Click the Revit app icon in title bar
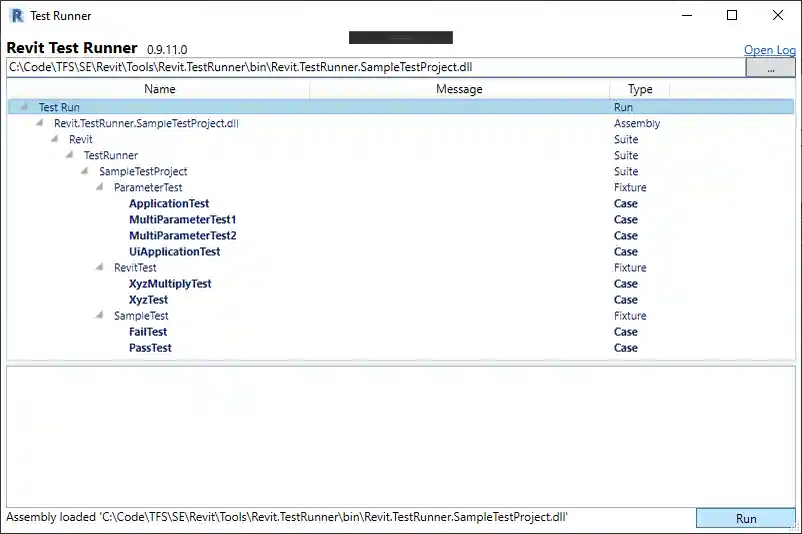The image size is (802, 534). 16,15
